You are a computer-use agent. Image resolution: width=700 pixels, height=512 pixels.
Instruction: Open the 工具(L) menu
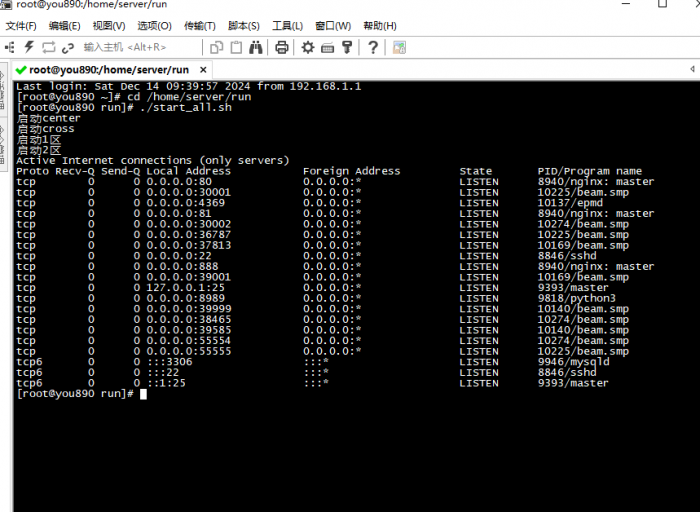tap(288, 25)
